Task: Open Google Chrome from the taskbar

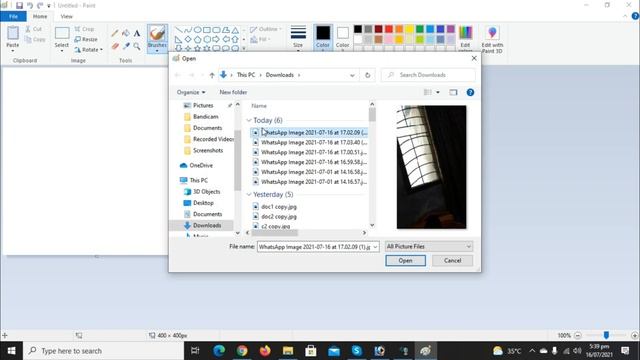Action: pyautogui.click(x=242, y=351)
